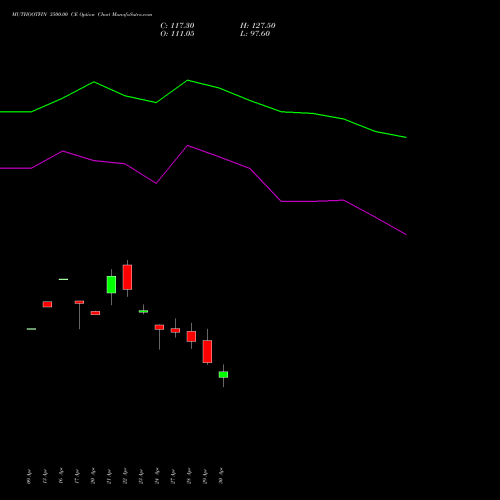
Task: Select the 30 Apr green candlestick
Action: [x=223, y=375]
